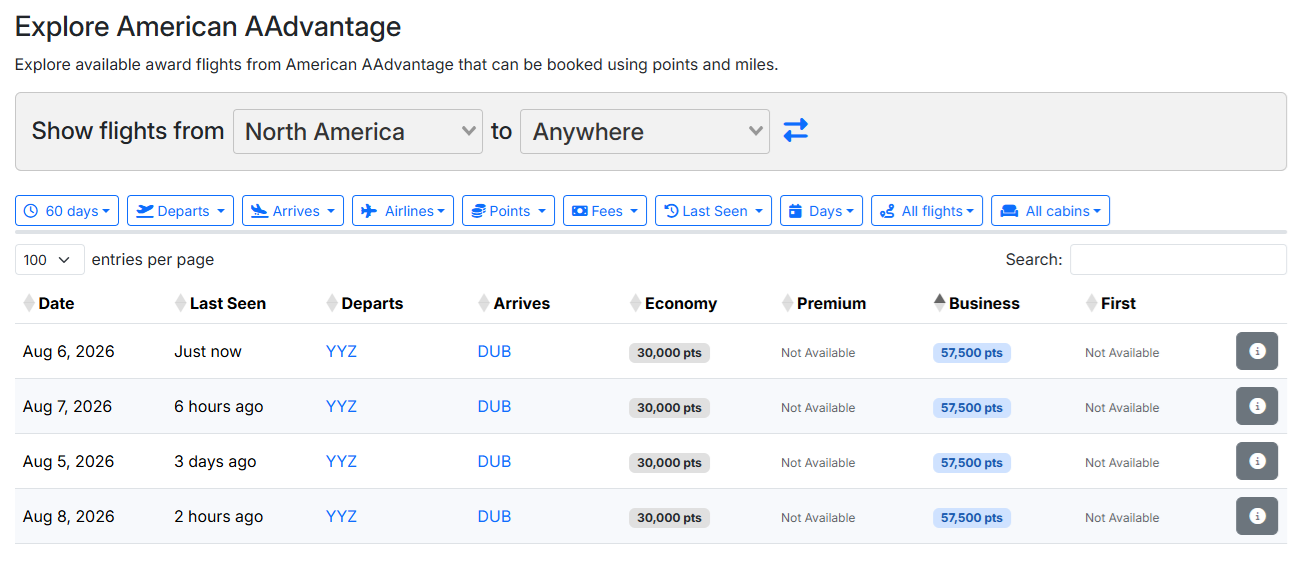Open DUB link in Aug 8 row
Screen dimensions: 1309x563
point(494,516)
